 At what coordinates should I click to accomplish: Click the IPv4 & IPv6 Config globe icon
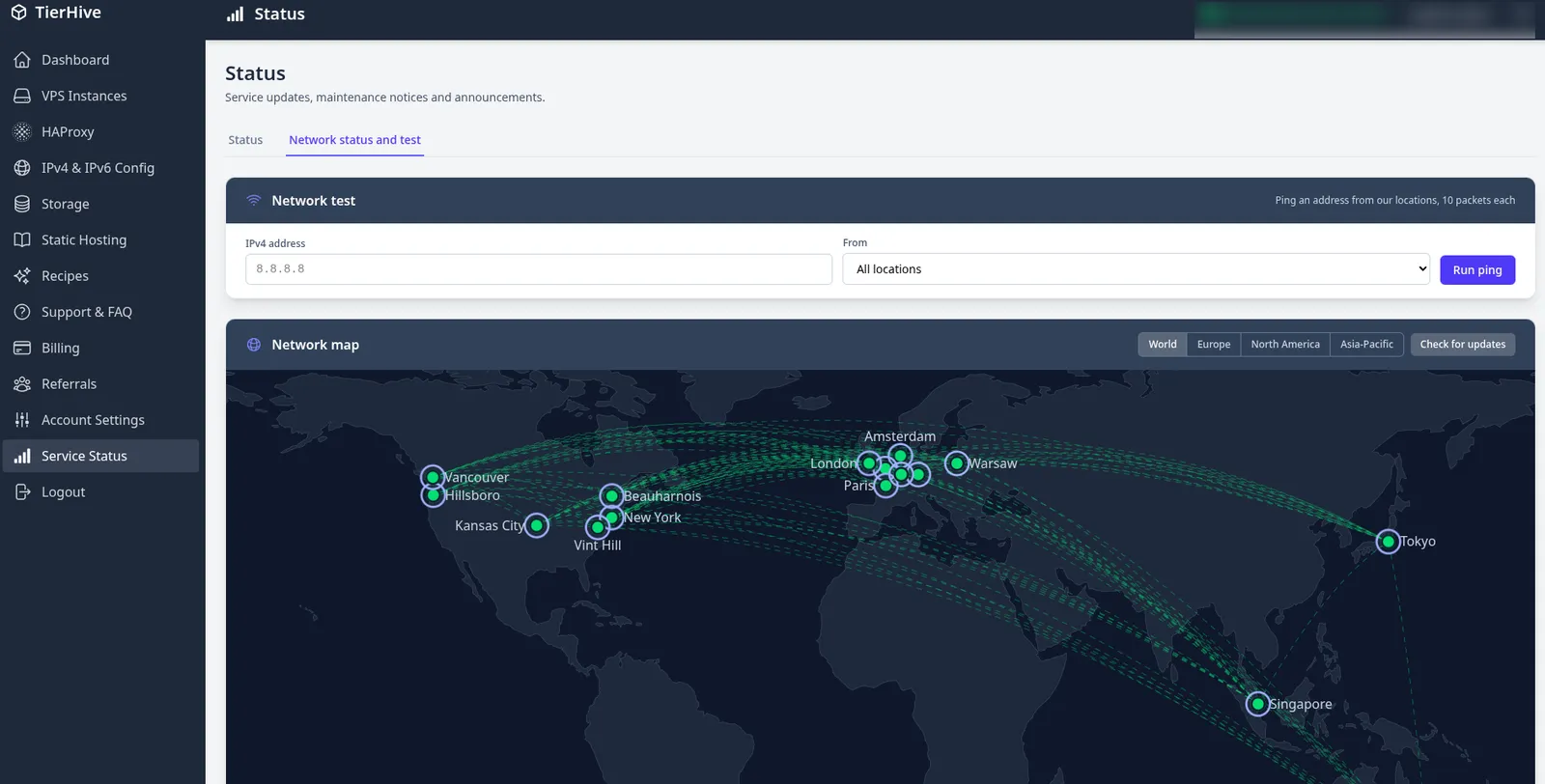22,168
